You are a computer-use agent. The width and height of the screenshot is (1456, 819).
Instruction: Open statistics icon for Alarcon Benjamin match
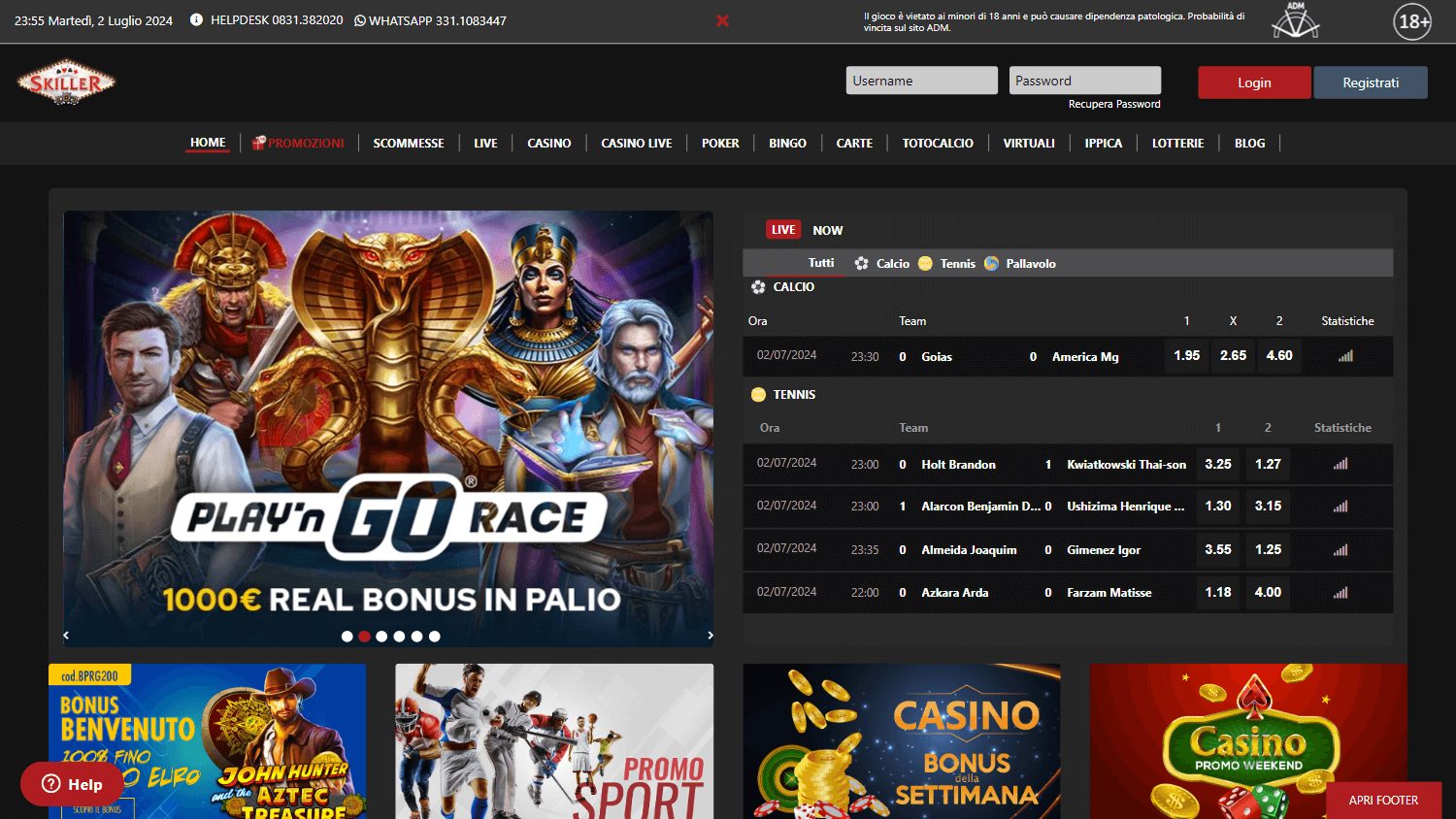(1340, 507)
